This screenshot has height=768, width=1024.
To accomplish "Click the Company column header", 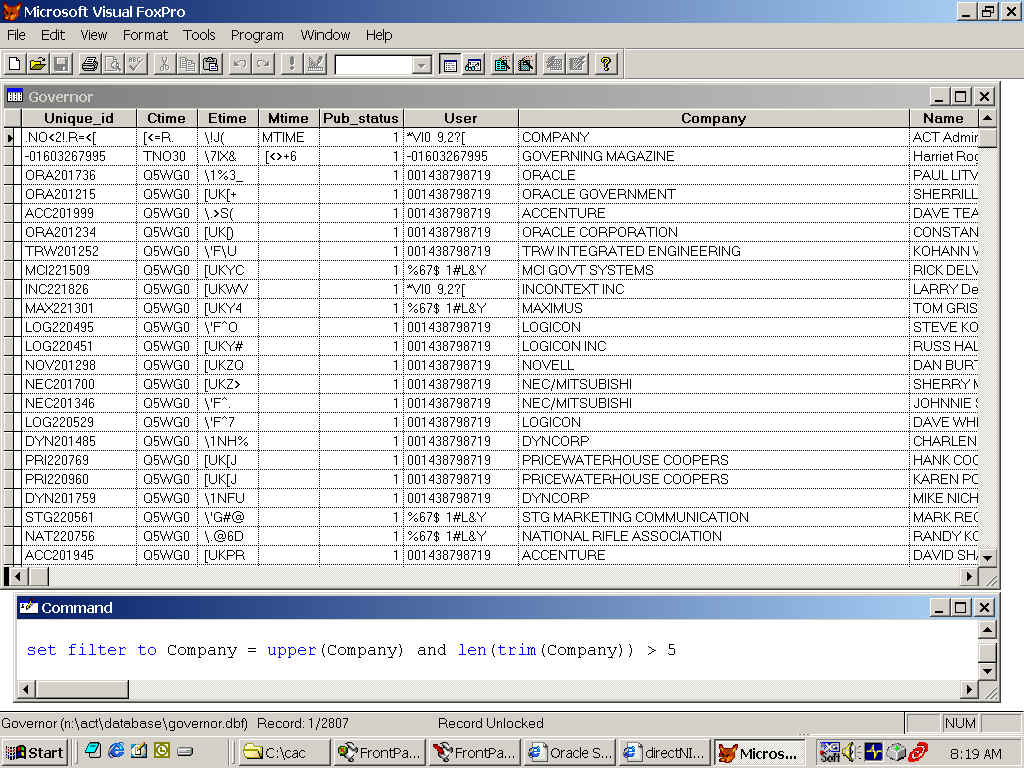I will click(x=714, y=118).
